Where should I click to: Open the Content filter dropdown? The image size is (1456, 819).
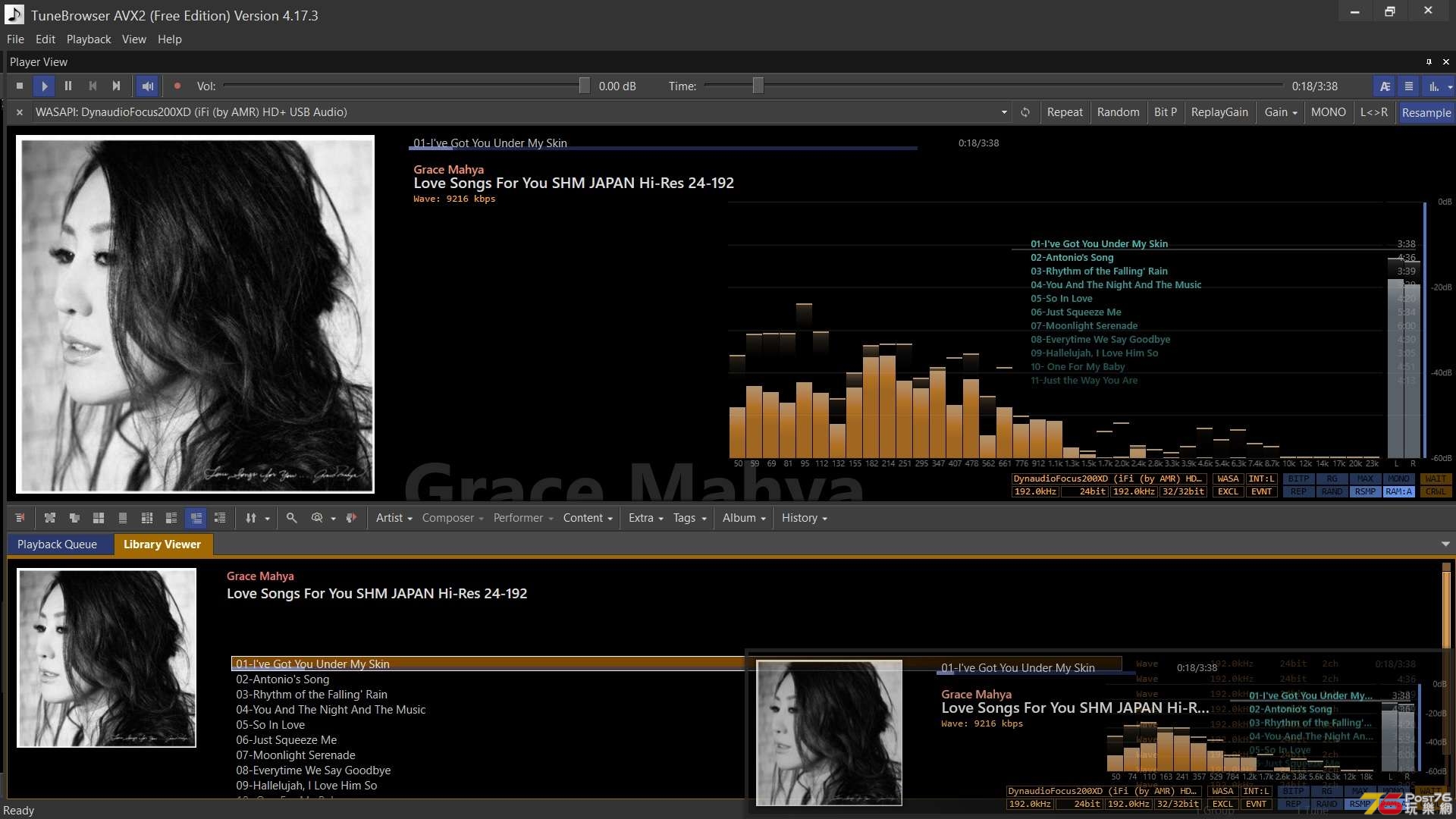tap(588, 518)
